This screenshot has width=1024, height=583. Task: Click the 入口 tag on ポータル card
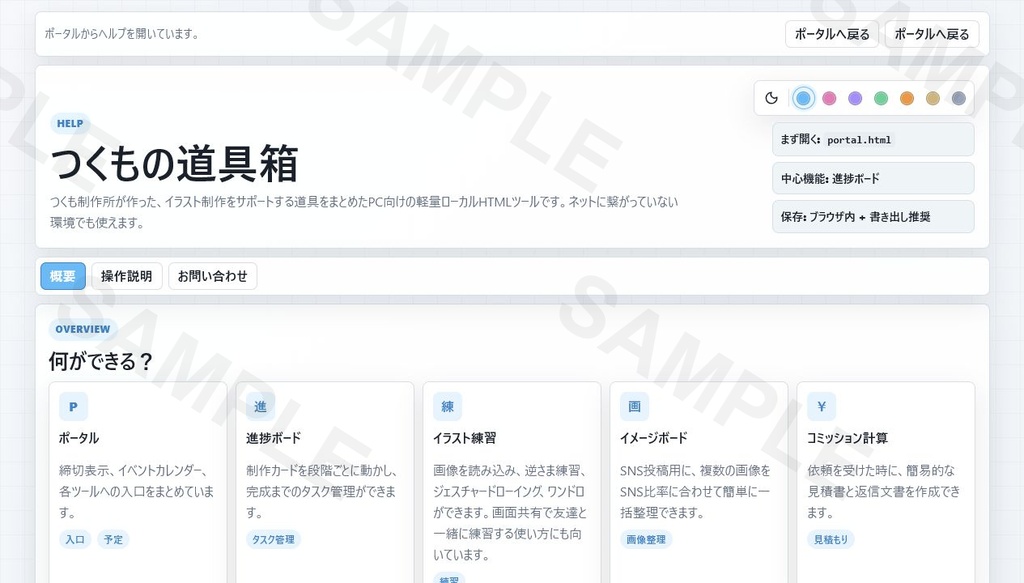pyautogui.click(x=74, y=539)
